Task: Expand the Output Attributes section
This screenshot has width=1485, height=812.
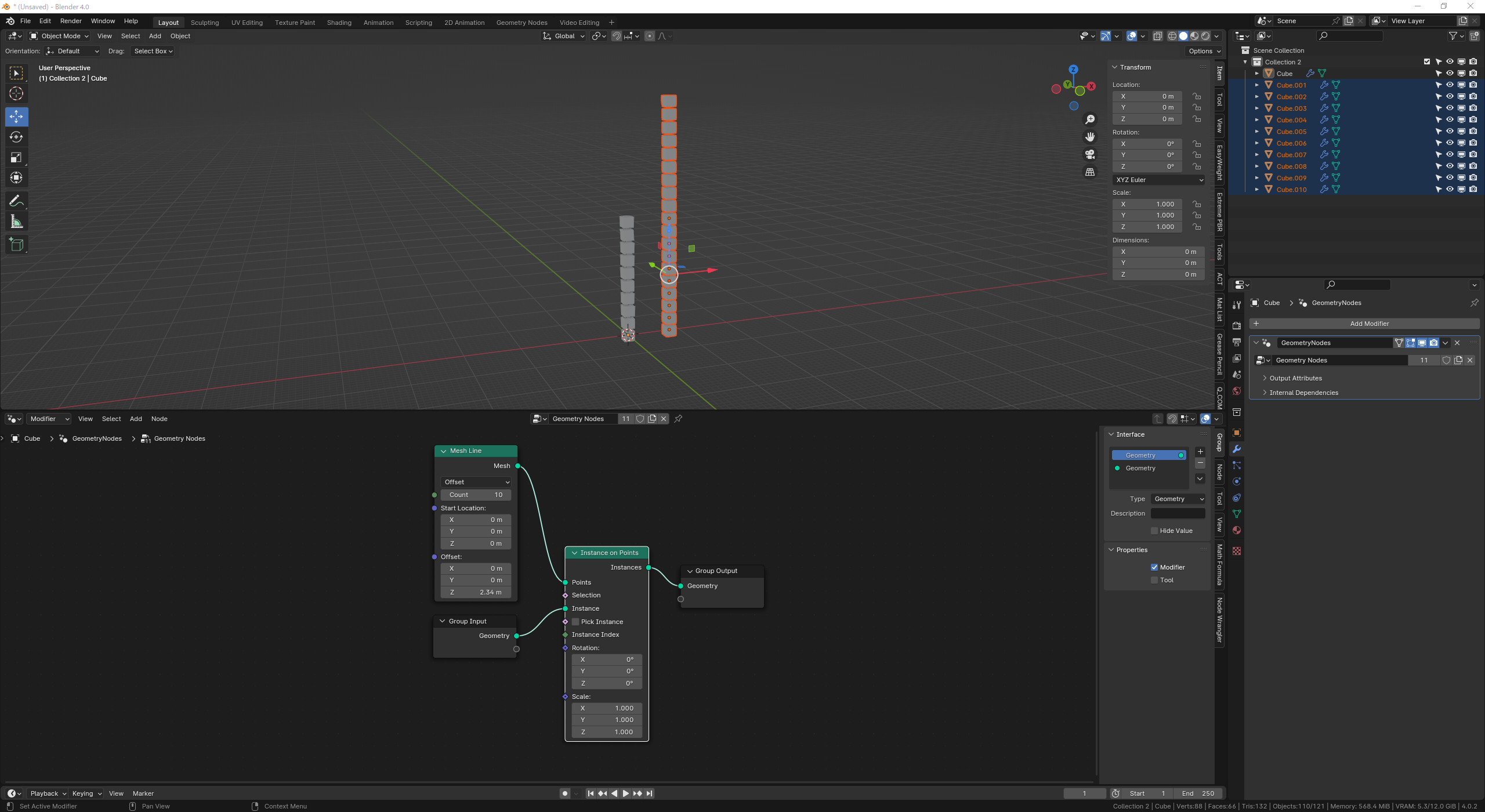Action: point(1295,378)
